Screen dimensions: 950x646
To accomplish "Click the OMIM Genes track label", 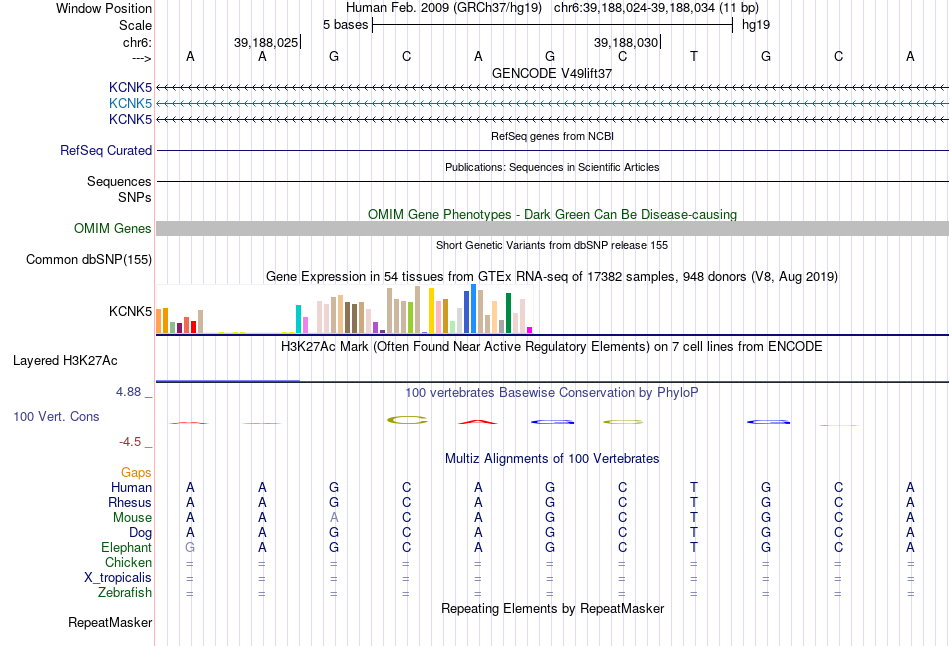I will [x=113, y=228].
